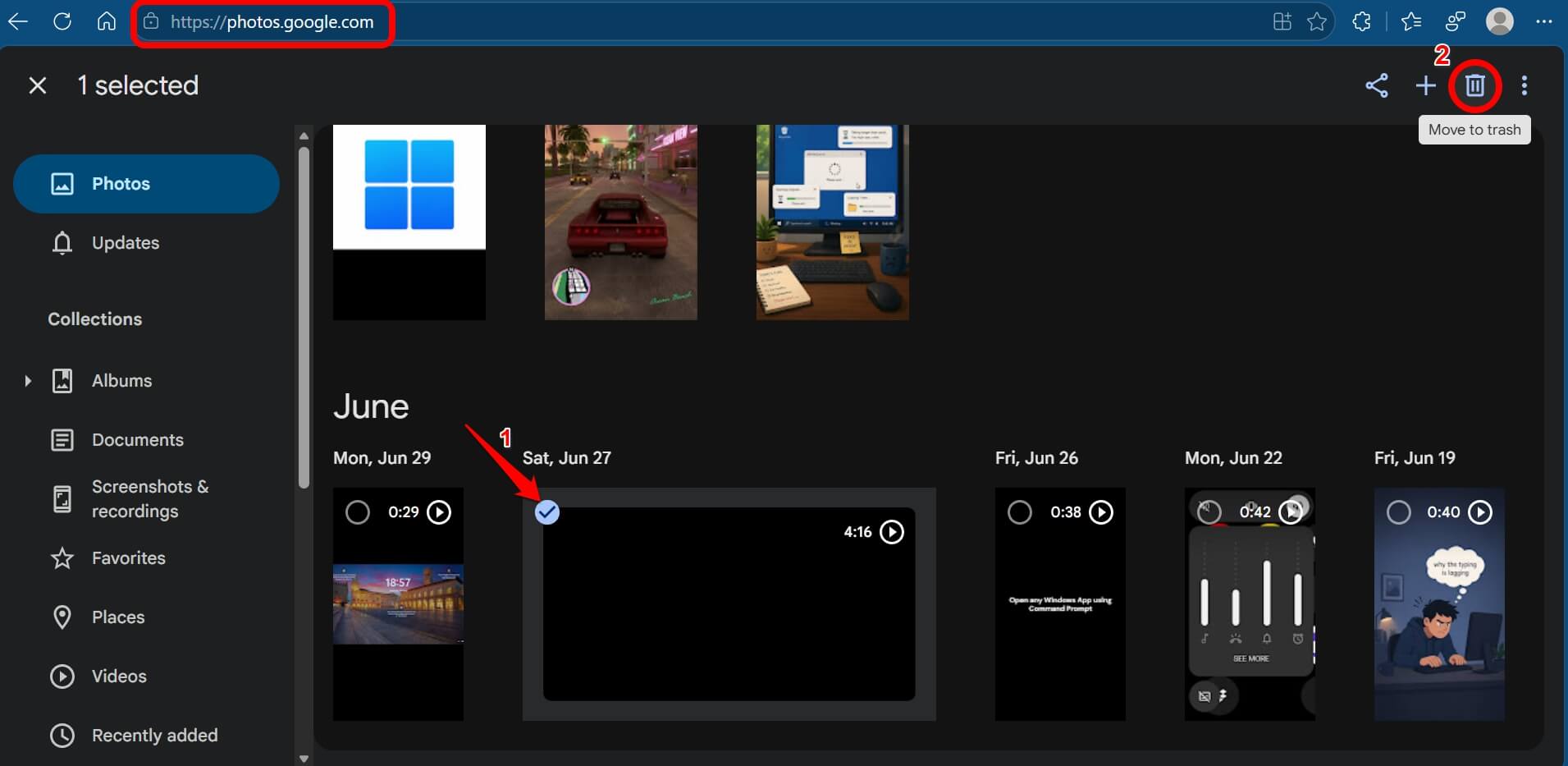Viewport: 1568px width, 766px height.
Task: Click the 1 selected label
Action: tap(138, 85)
